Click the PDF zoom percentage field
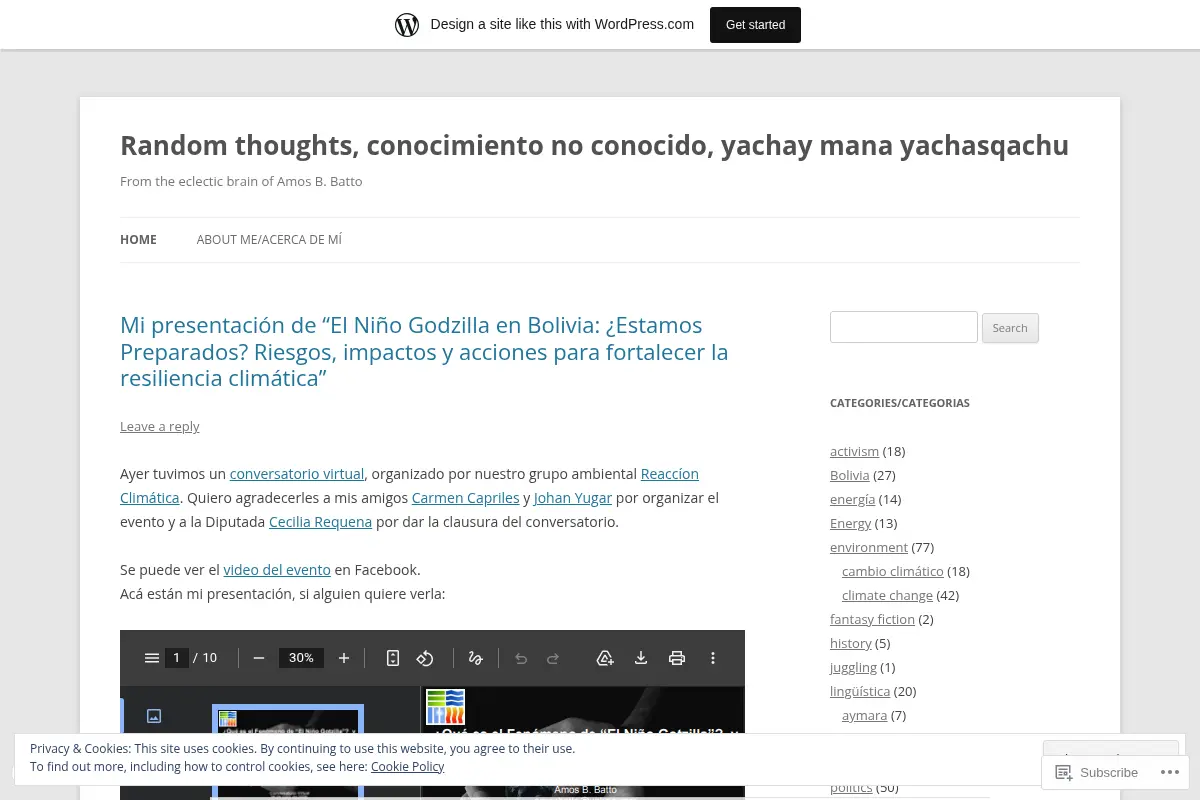The image size is (1200, 800). [x=301, y=658]
